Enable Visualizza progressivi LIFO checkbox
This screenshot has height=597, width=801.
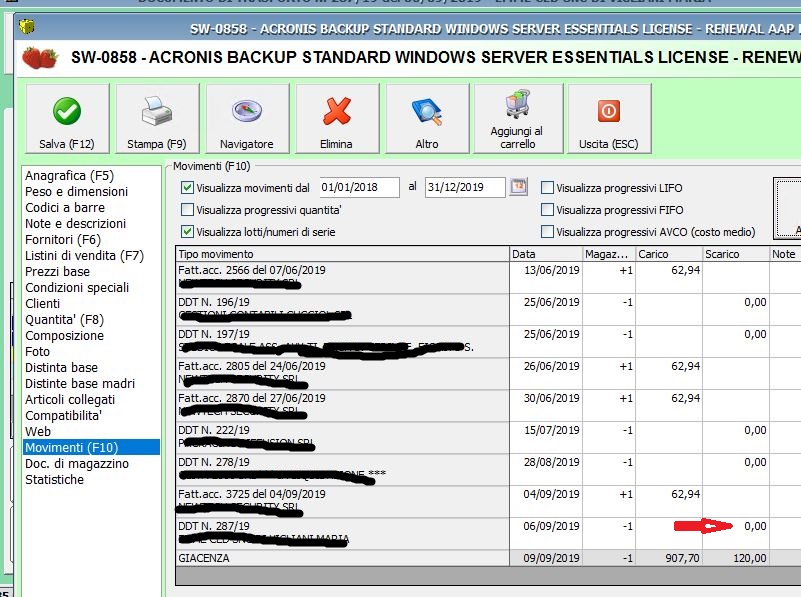click(547, 187)
